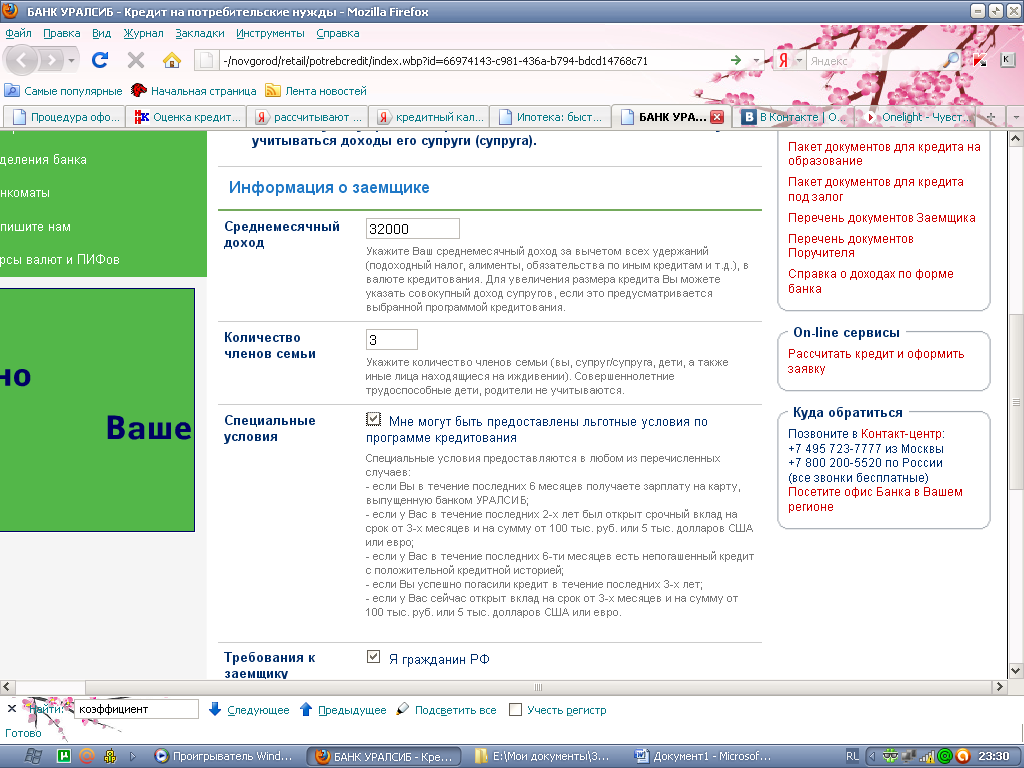Open Пакет документов для кредита под залог
The image size is (1024, 768).
coord(876,189)
